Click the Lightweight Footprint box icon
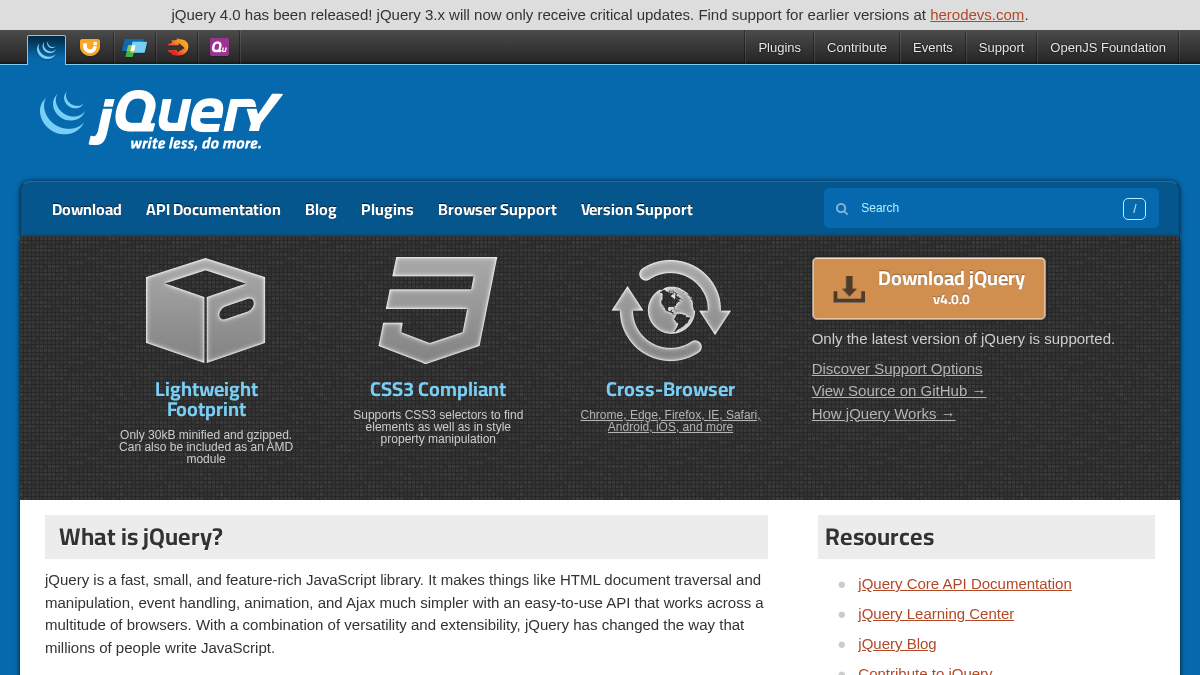The image size is (1200, 675). pos(206,310)
